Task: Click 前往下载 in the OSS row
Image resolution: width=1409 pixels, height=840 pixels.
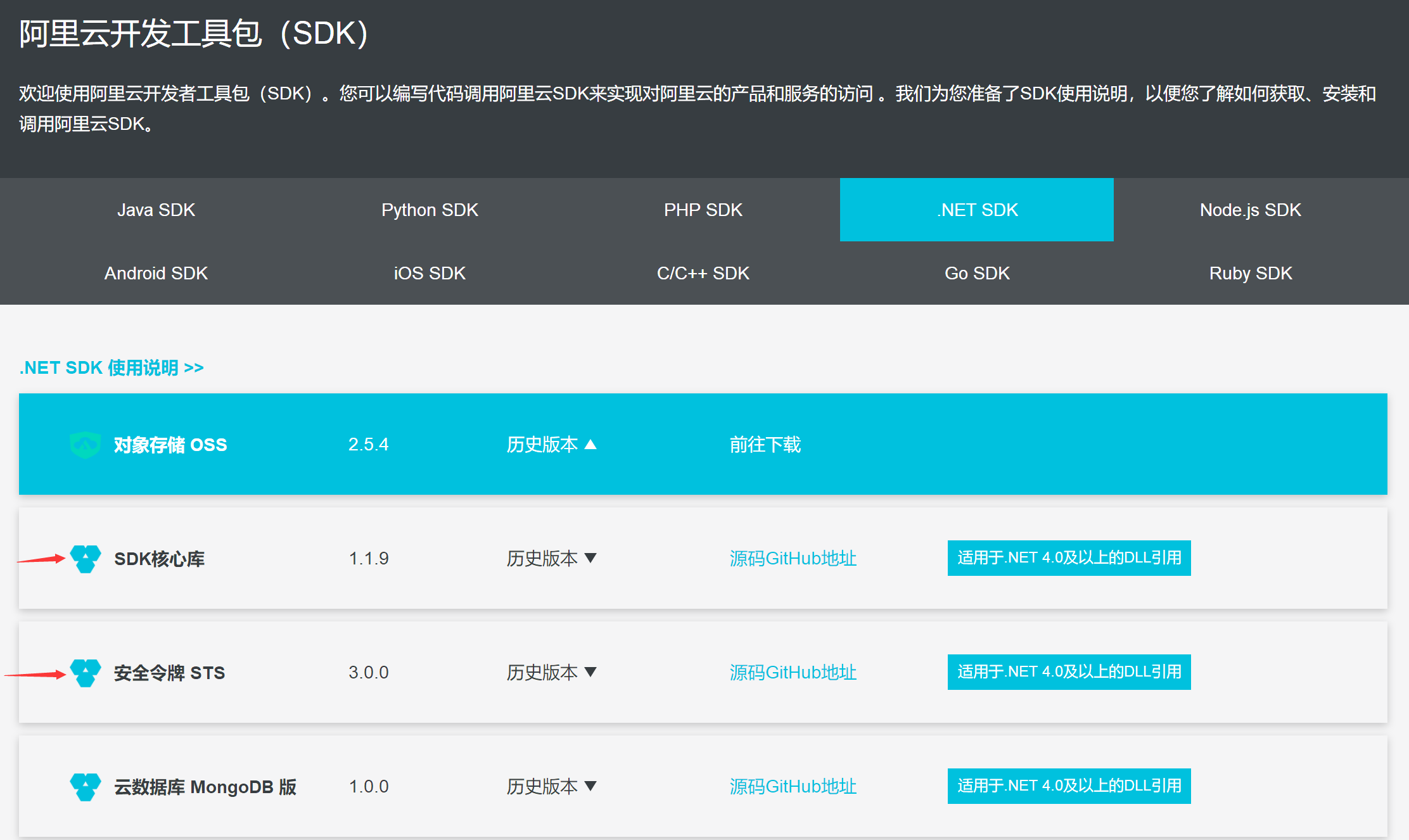Action: coord(765,445)
